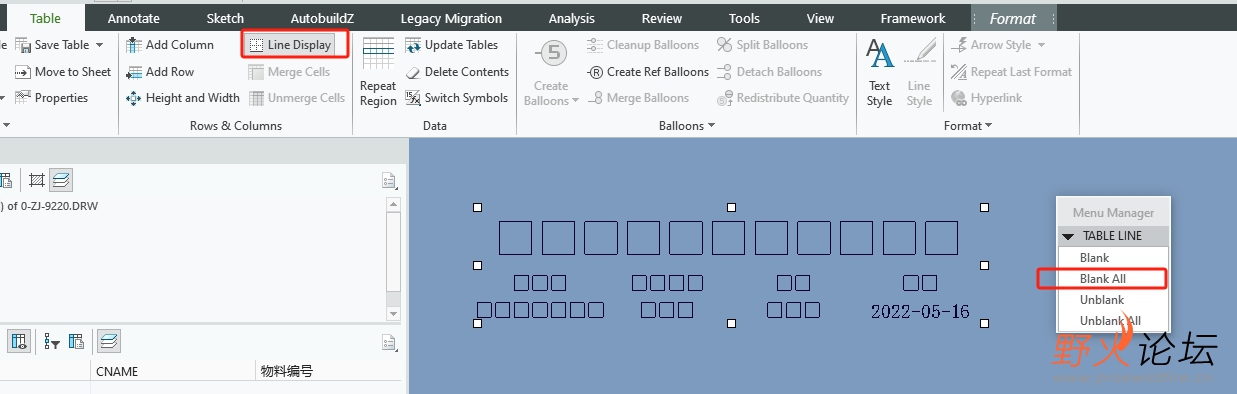The height and width of the screenshot is (394, 1237).
Task: Switch to the Annotate tab
Action: [134, 18]
